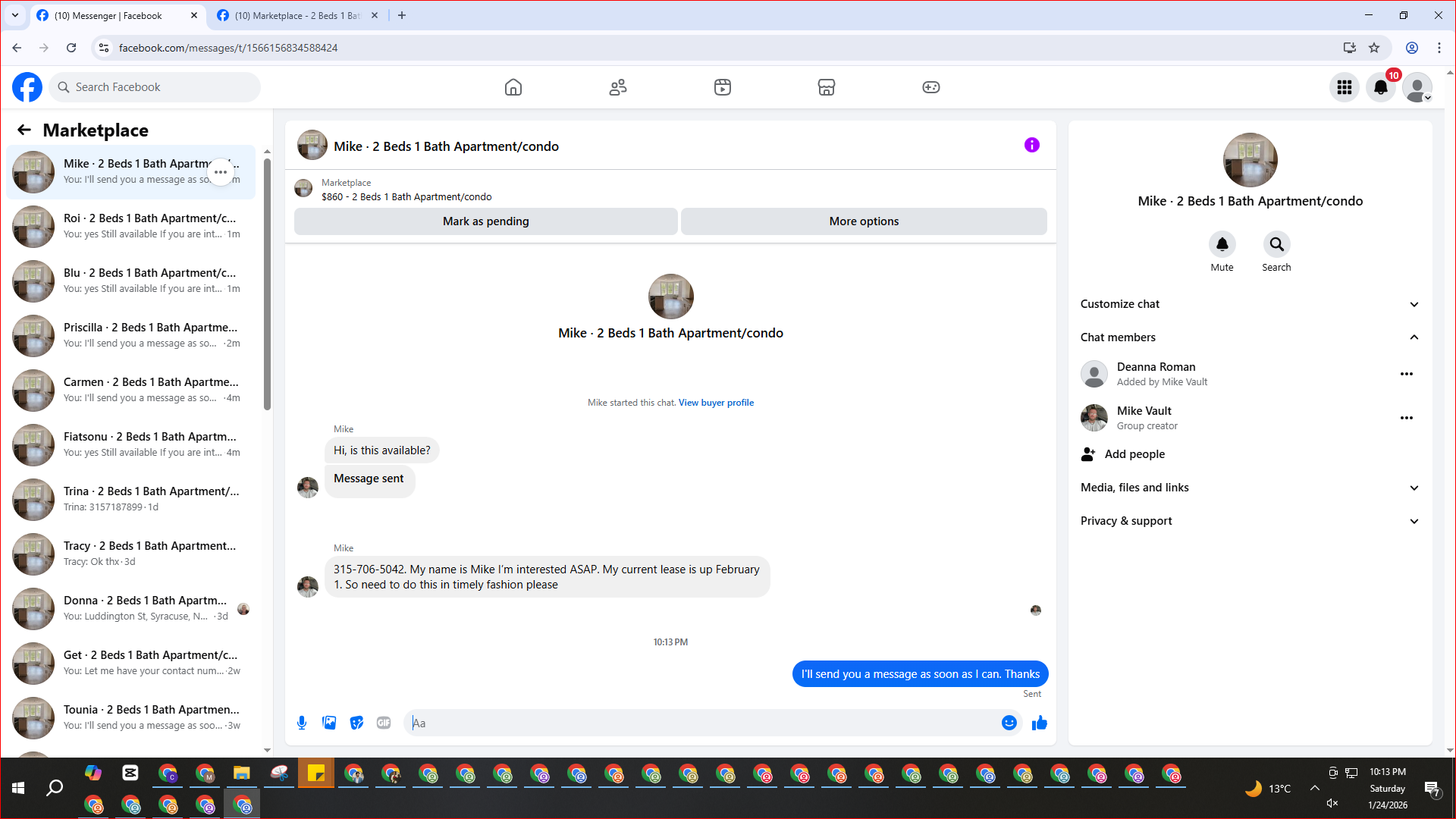Viewport: 1456px width, 819px height.
Task: Click the message text input field
Action: pos(701,723)
